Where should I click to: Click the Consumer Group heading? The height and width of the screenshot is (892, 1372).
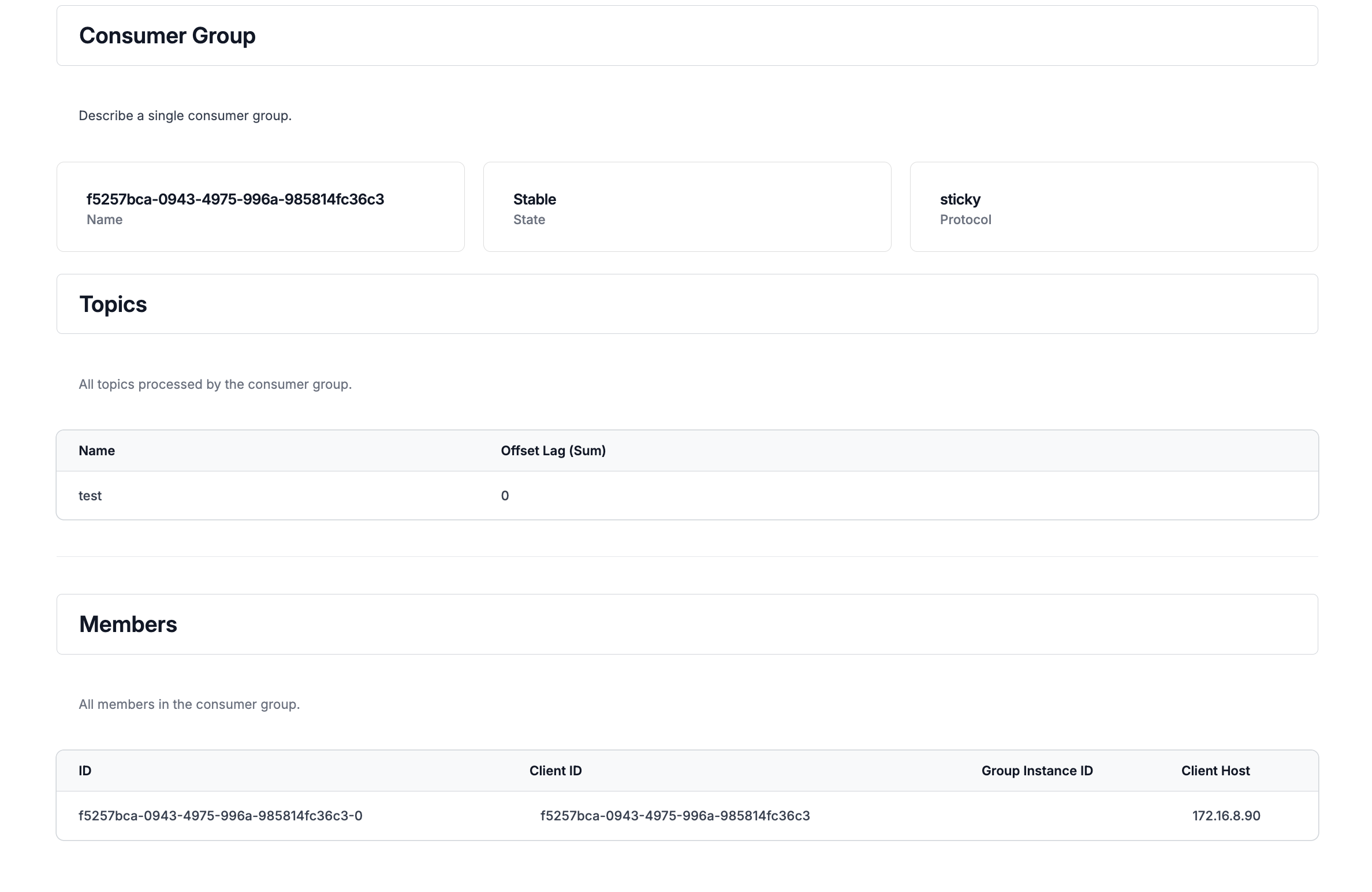point(167,36)
